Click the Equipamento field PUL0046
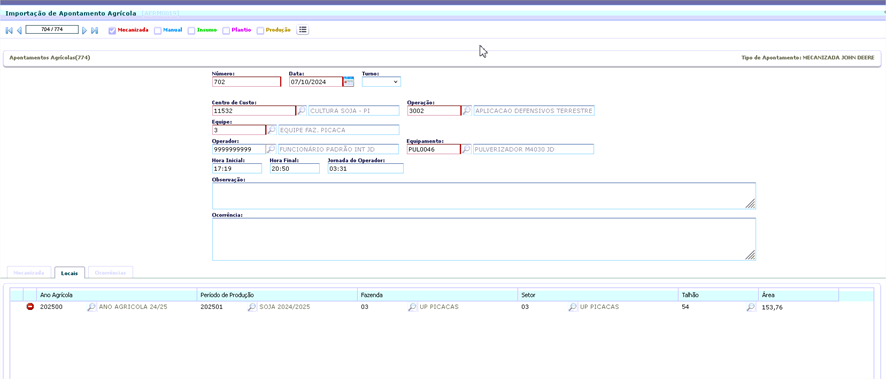886x379 pixels. click(433, 149)
